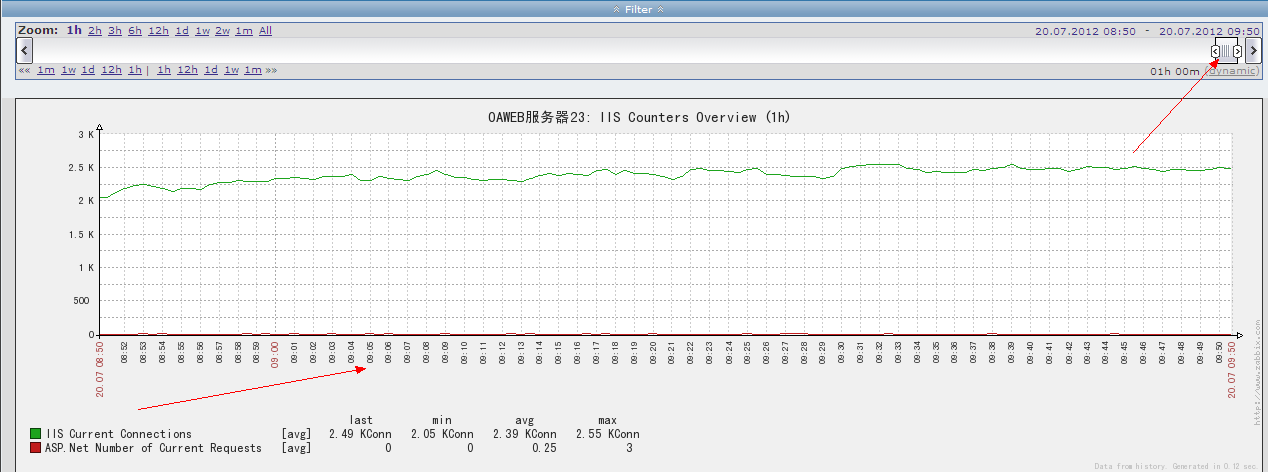Viewport: 1268px width, 472px height.
Task: Click the double-right arrows after the 1m link
Action: pyautogui.click(x=271, y=70)
